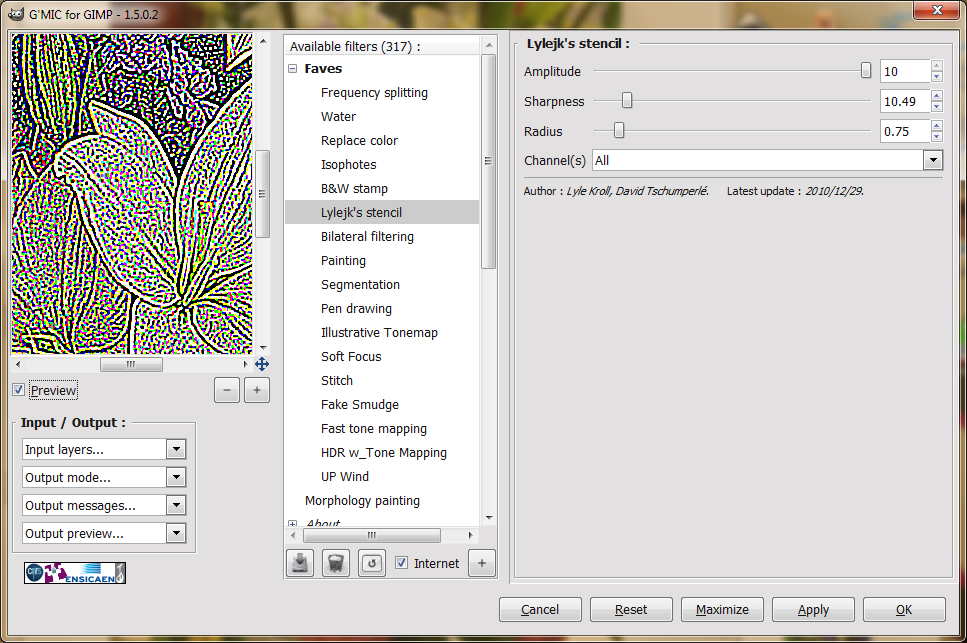Select Lylejk's stencil filter
Screen dimensions: 967x643
point(382,213)
